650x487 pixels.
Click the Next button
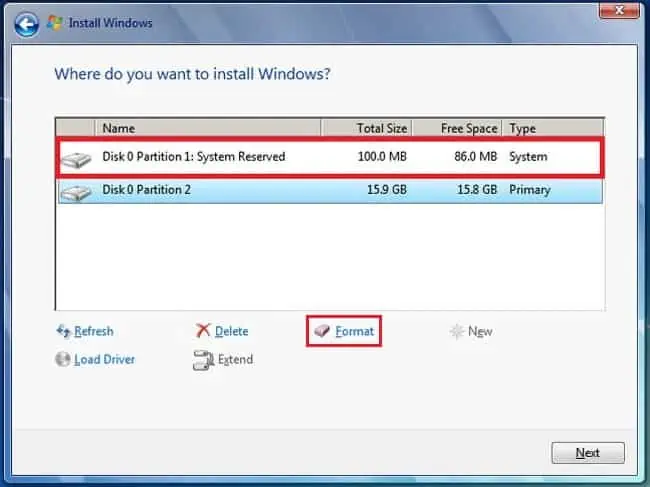(588, 453)
